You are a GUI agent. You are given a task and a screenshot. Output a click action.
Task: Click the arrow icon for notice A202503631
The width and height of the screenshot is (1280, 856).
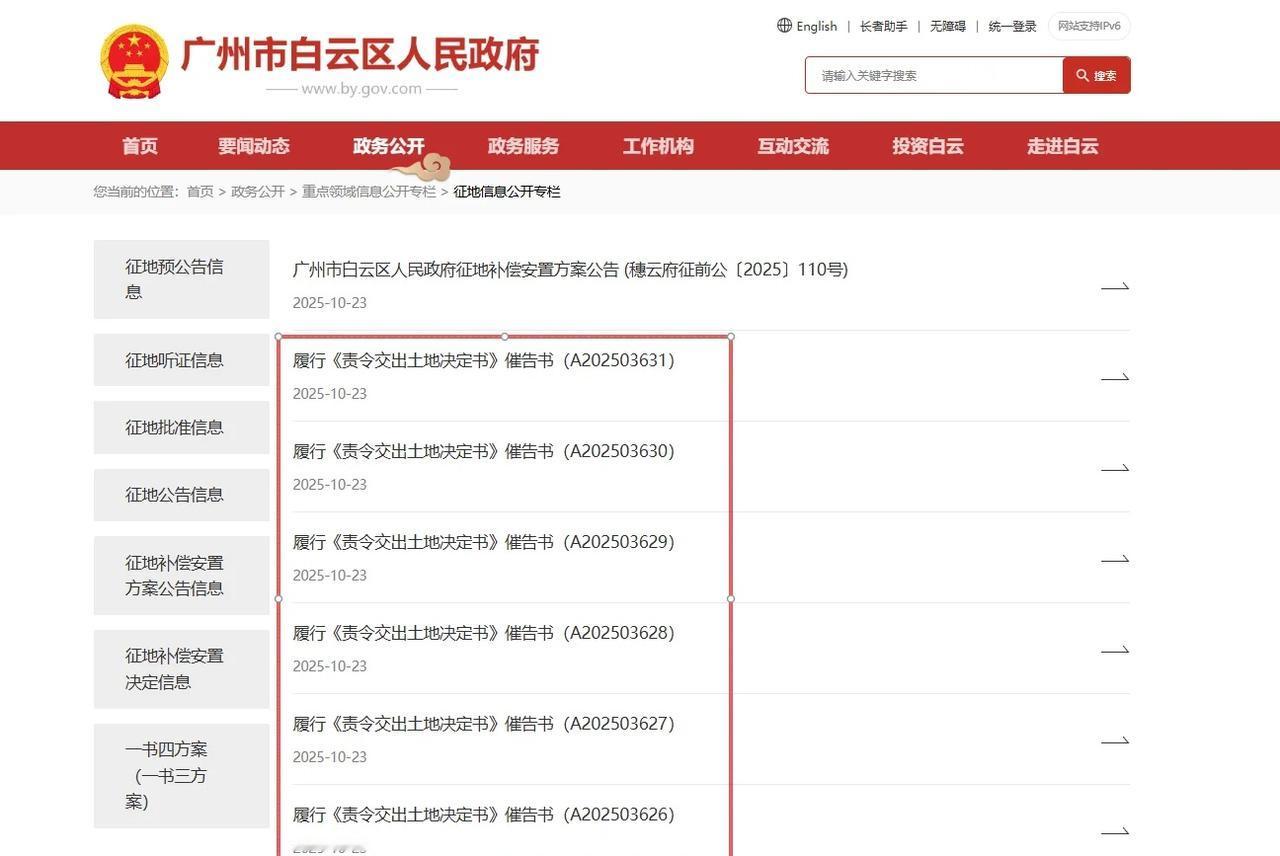[1114, 377]
